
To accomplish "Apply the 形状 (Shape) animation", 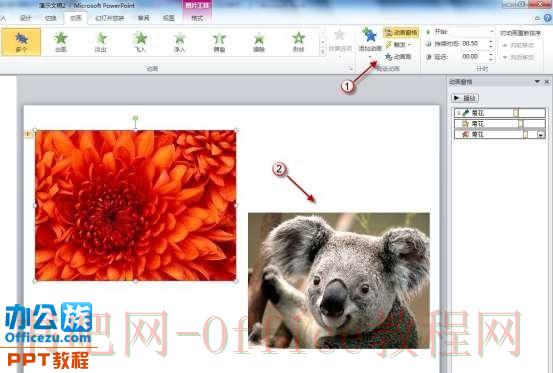I will click(298, 42).
